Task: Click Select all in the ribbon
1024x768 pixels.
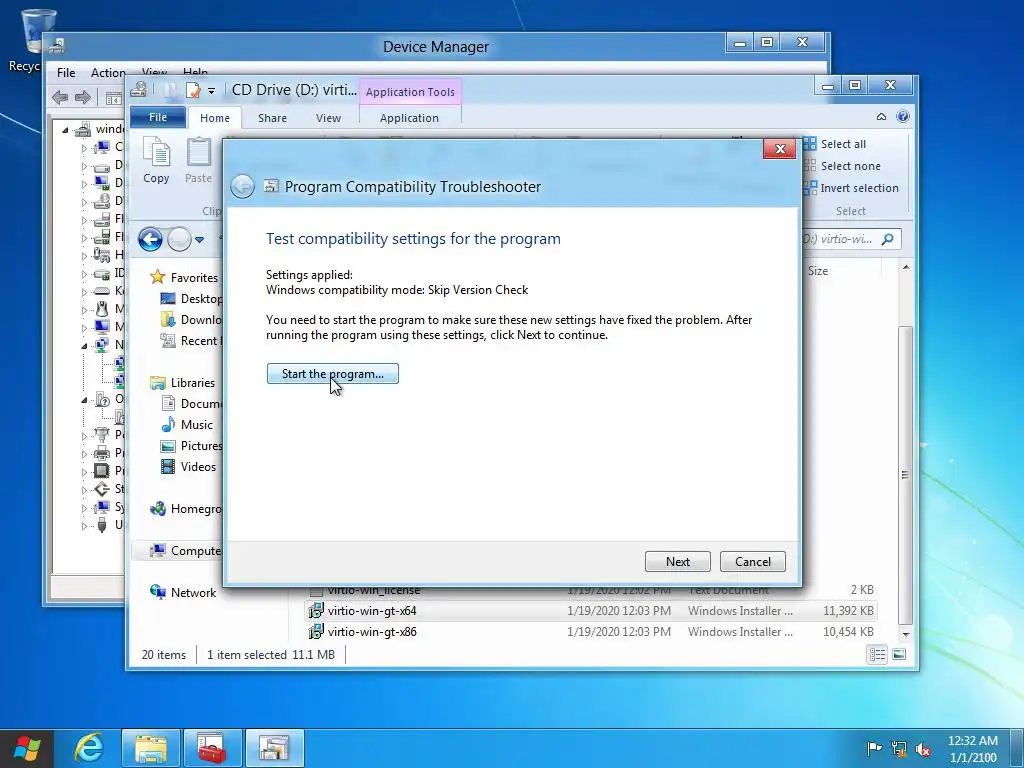Action: point(835,144)
